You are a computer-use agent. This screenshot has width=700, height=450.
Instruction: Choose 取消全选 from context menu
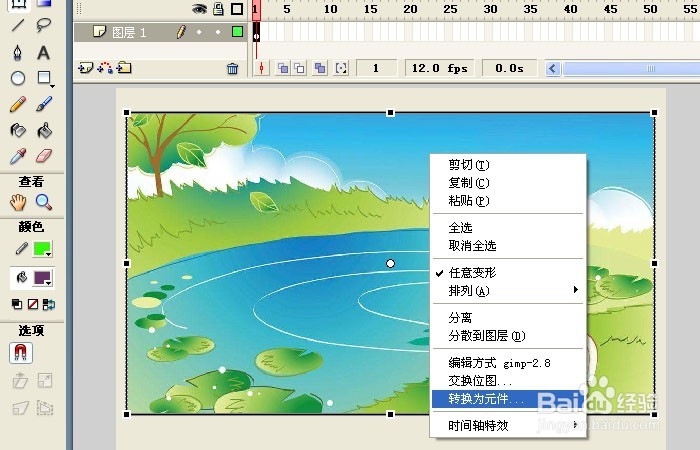(x=508, y=246)
